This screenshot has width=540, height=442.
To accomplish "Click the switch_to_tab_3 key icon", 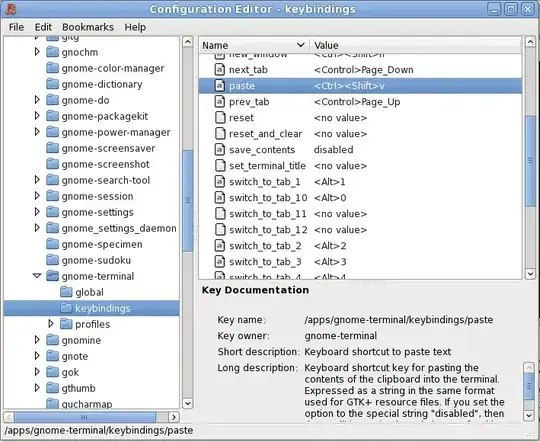I will click(220, 262).
